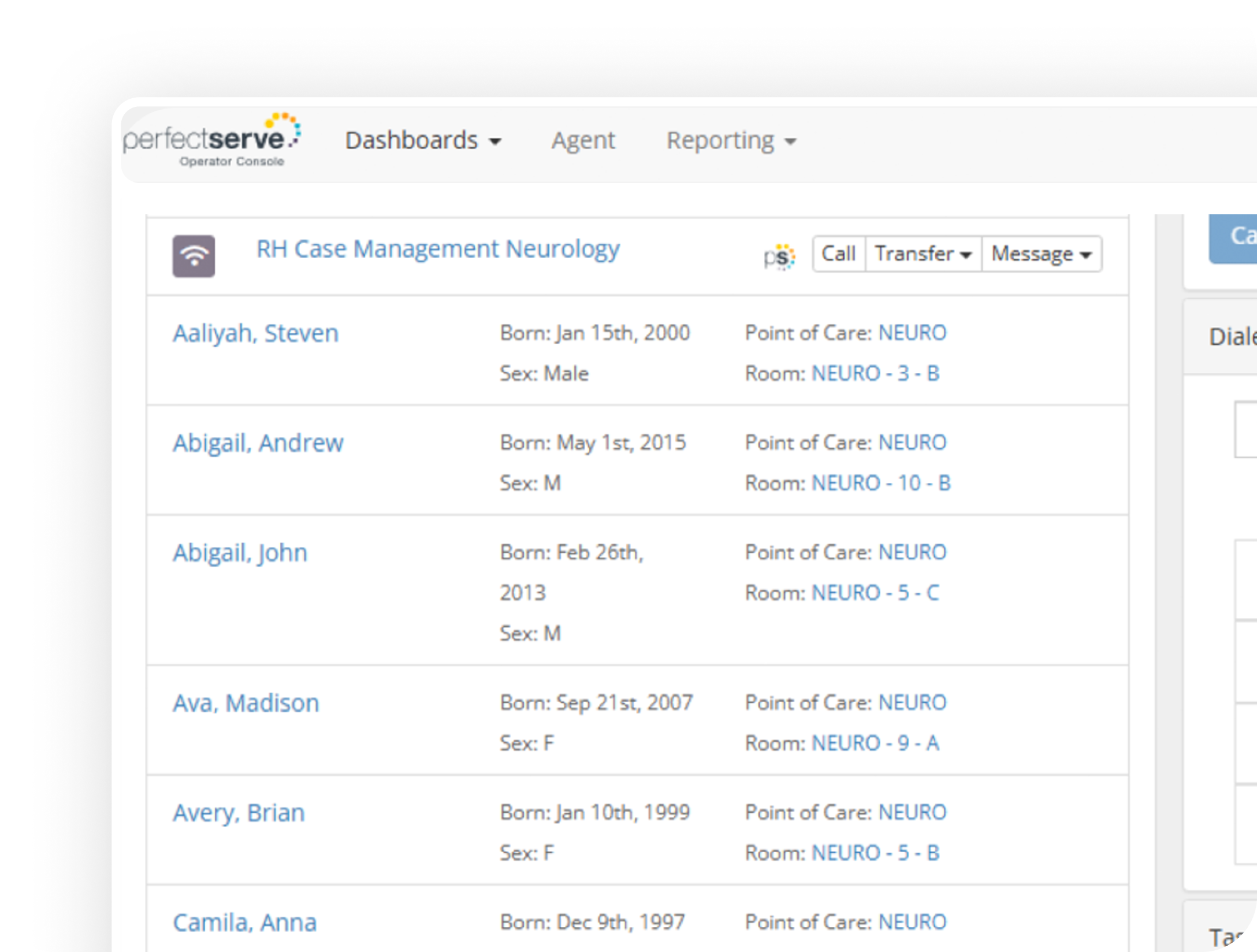
Task: Open patient Avery, Brian
Action: coord(239,813)
